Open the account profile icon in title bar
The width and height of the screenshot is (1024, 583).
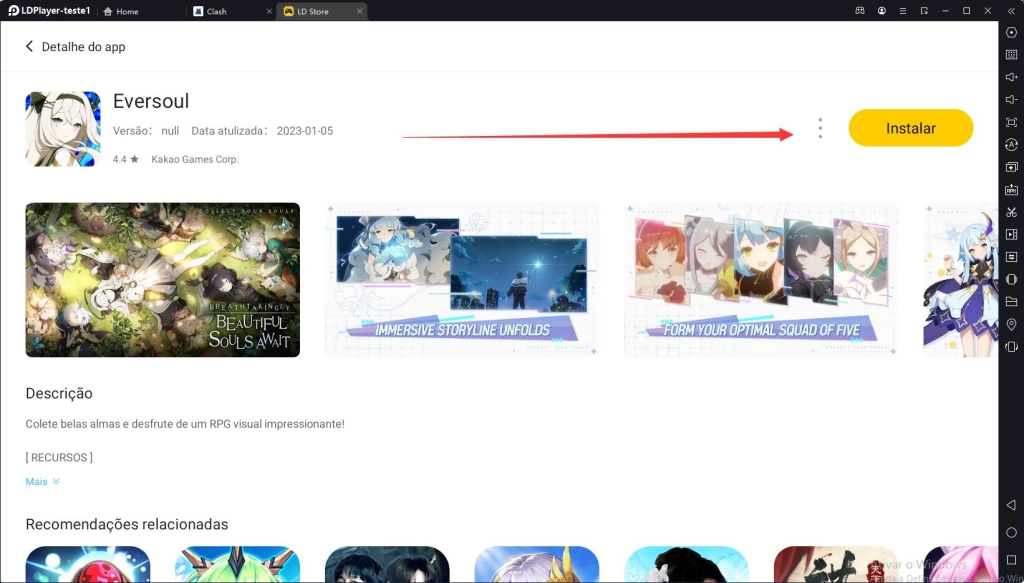[881, 11]
